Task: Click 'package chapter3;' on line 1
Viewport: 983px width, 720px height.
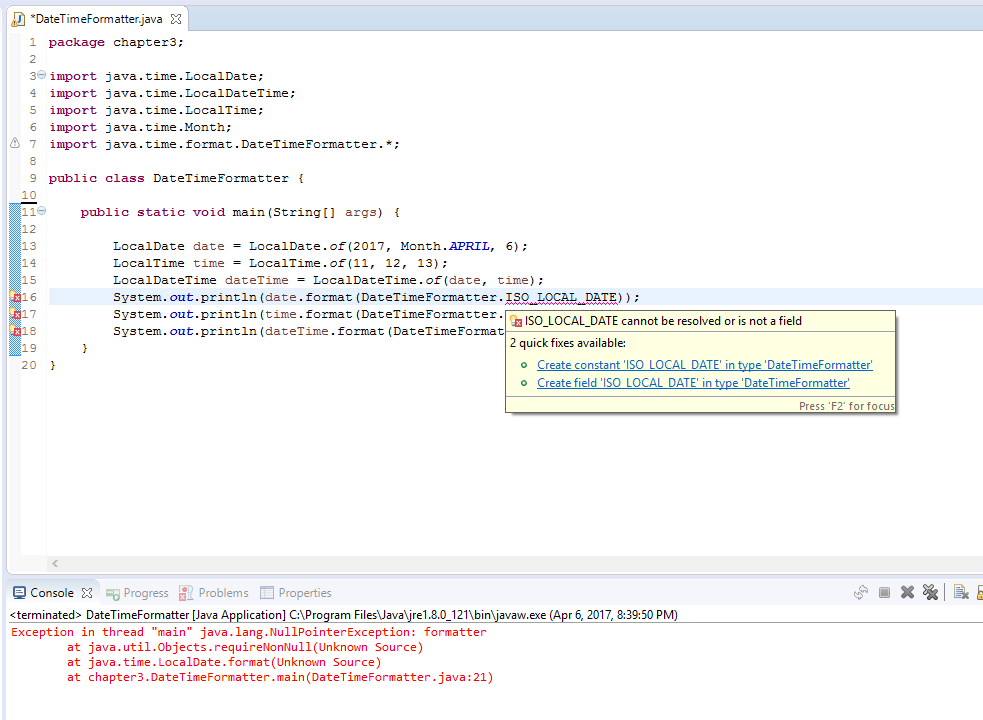Action: coord(116,42)
